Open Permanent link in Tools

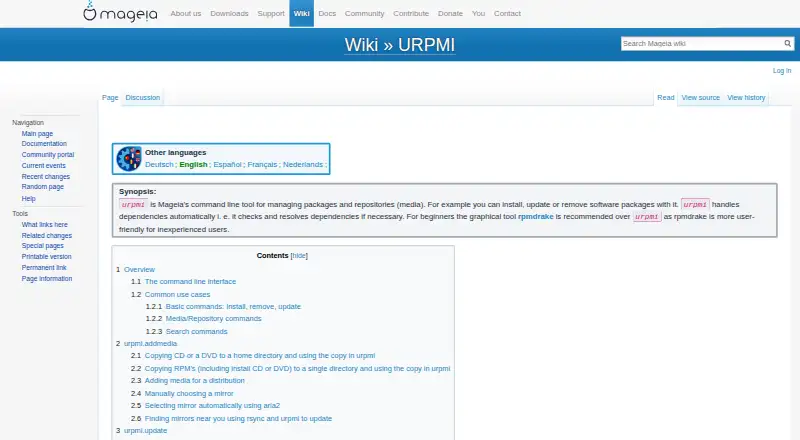44,267
